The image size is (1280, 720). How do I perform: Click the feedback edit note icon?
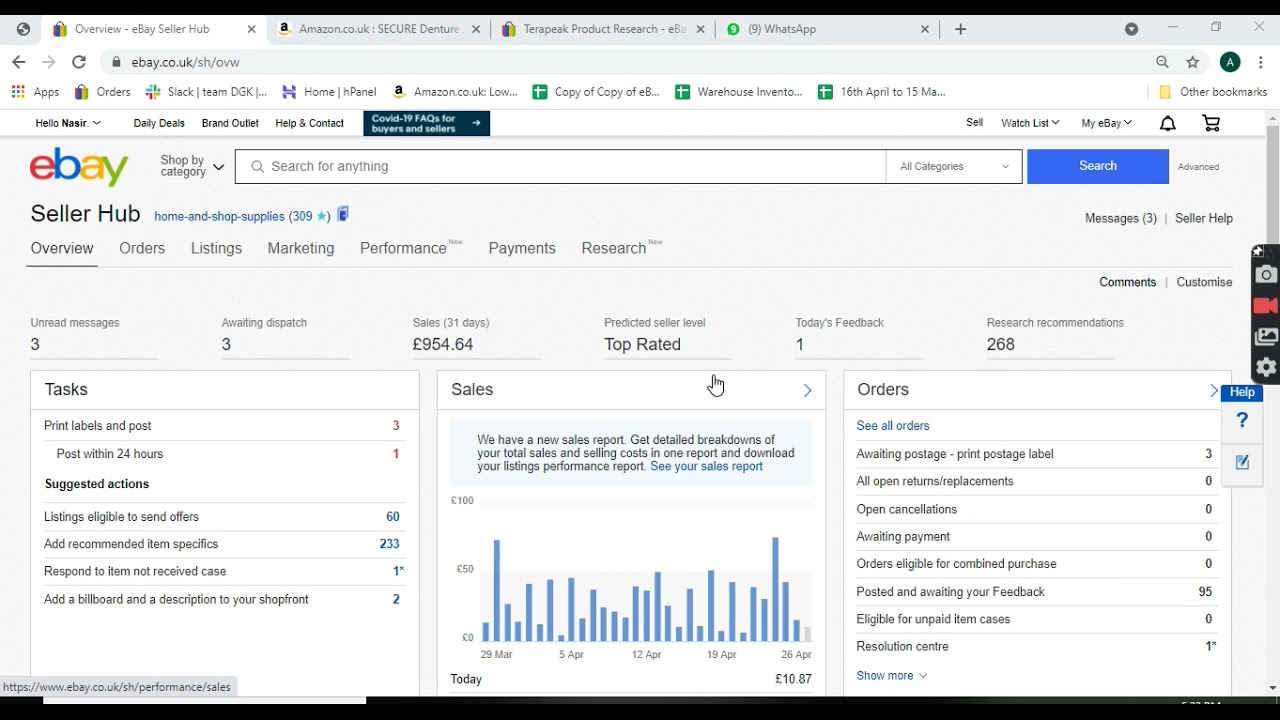(1242, 462)
